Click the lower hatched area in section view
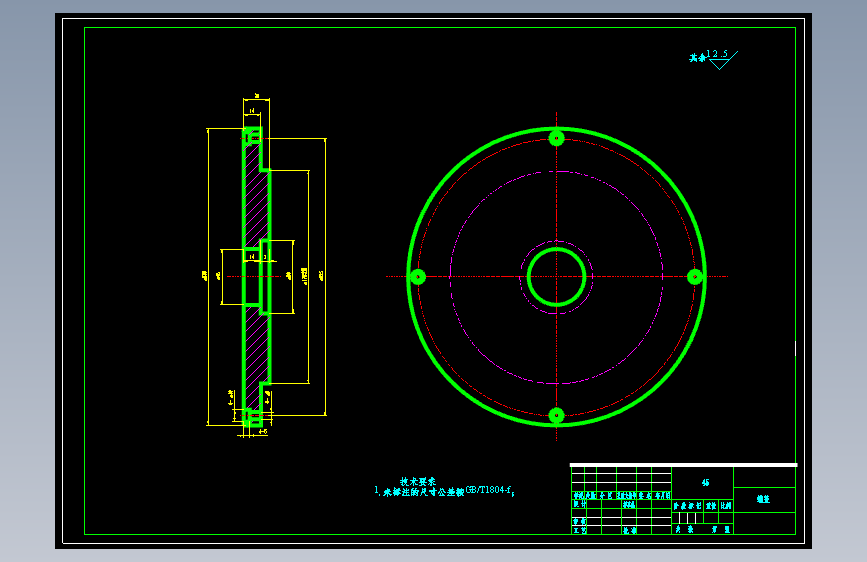 256,357
